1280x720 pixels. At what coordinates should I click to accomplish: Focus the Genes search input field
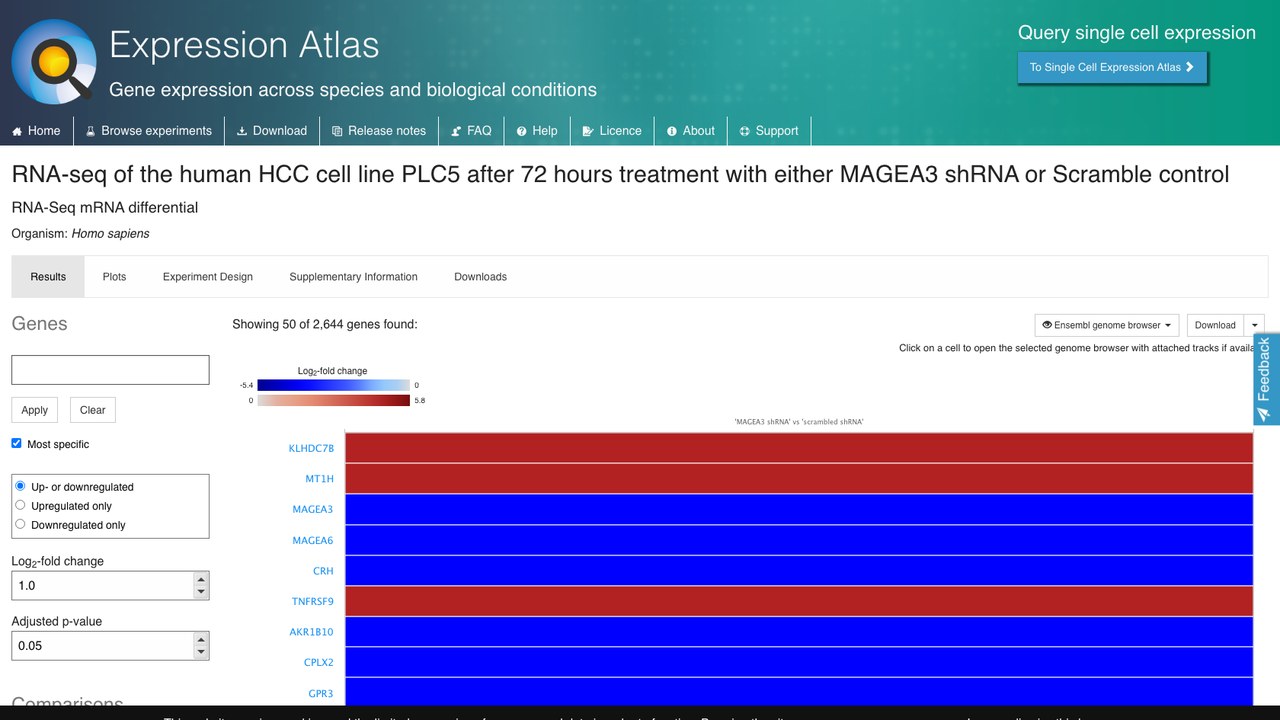[x=110, y=369]
